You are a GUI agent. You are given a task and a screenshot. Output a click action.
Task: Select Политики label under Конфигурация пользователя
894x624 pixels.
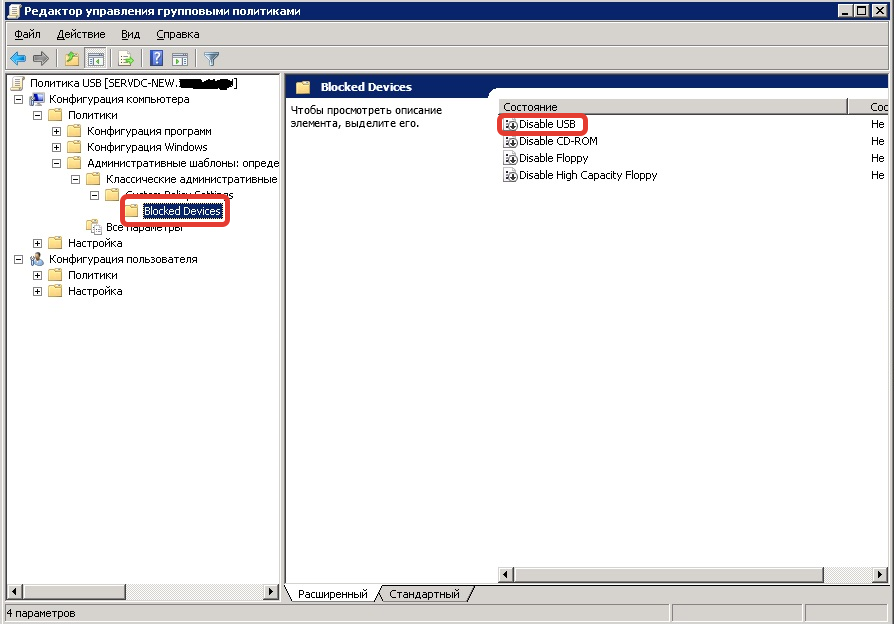(93, 275)
